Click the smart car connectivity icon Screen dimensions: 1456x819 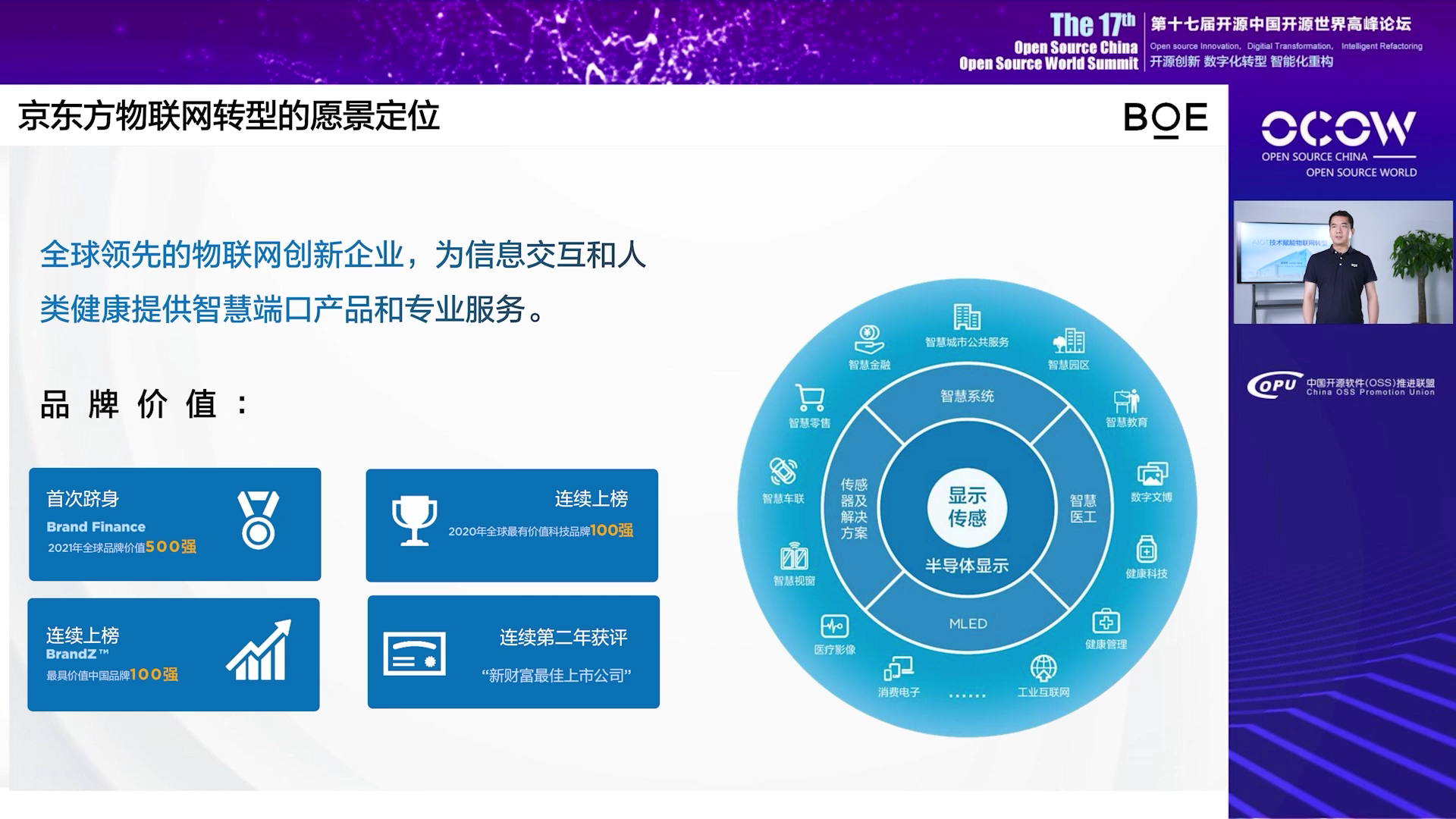783,472
